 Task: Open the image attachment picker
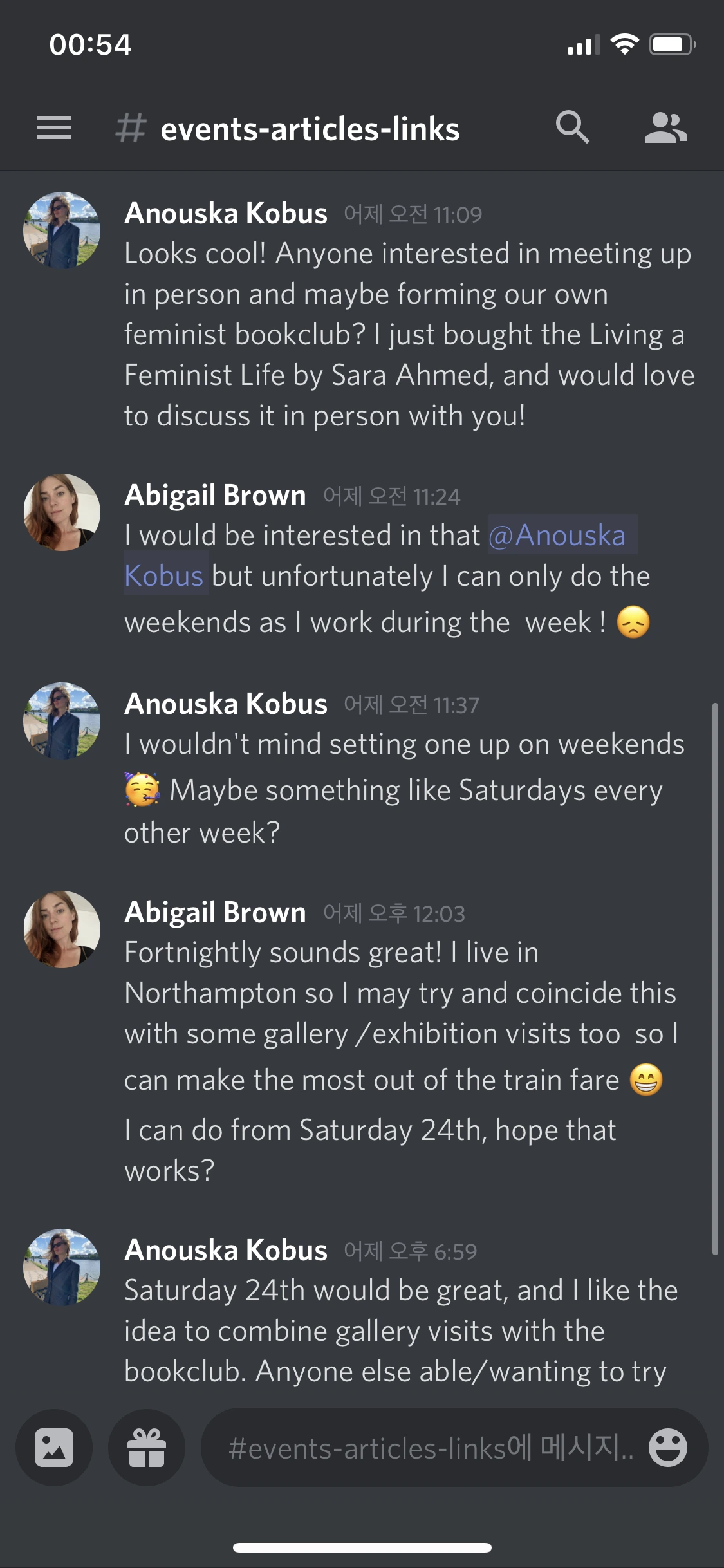54,1448
